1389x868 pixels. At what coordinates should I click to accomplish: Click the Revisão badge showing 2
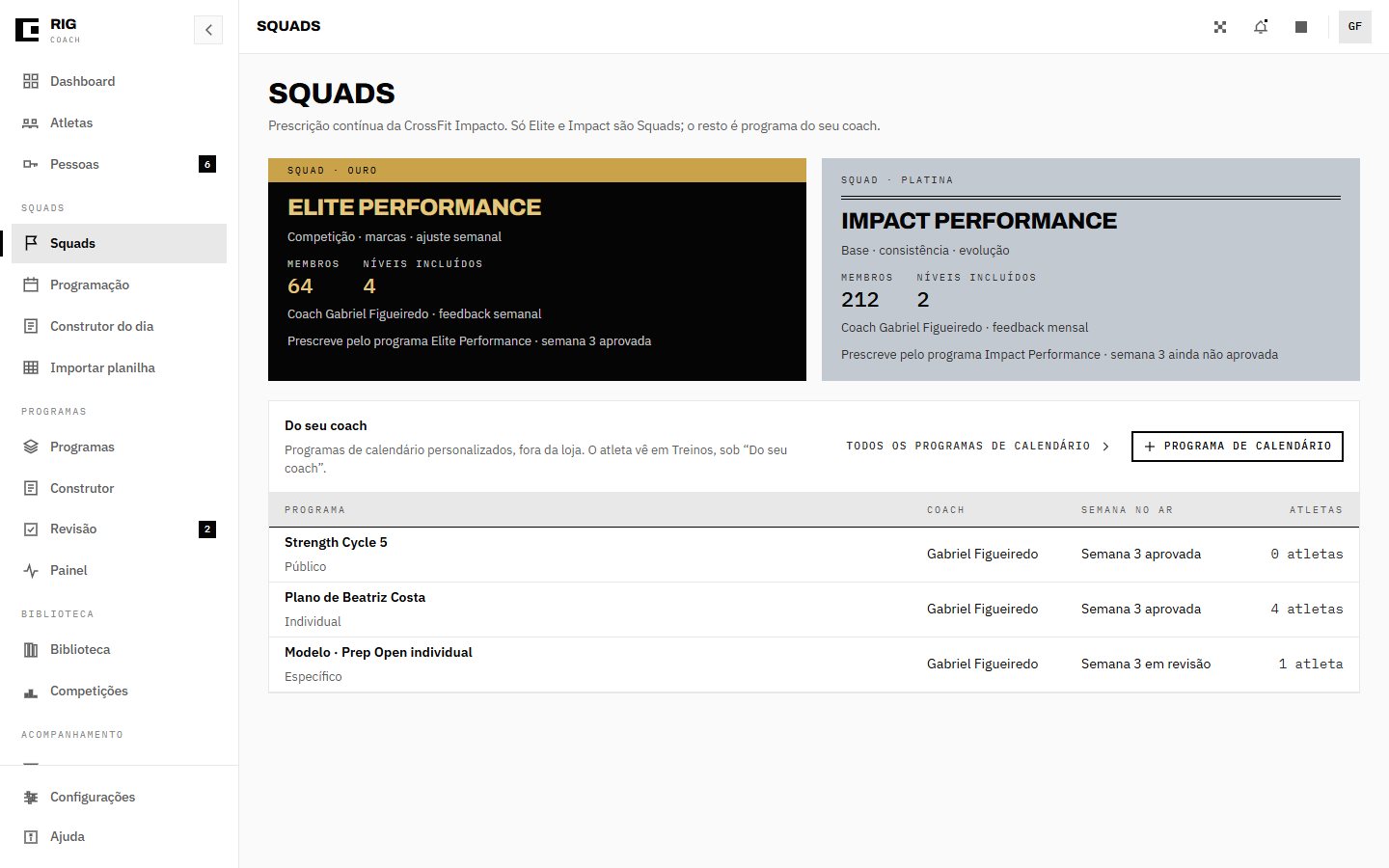coord(207,529)
